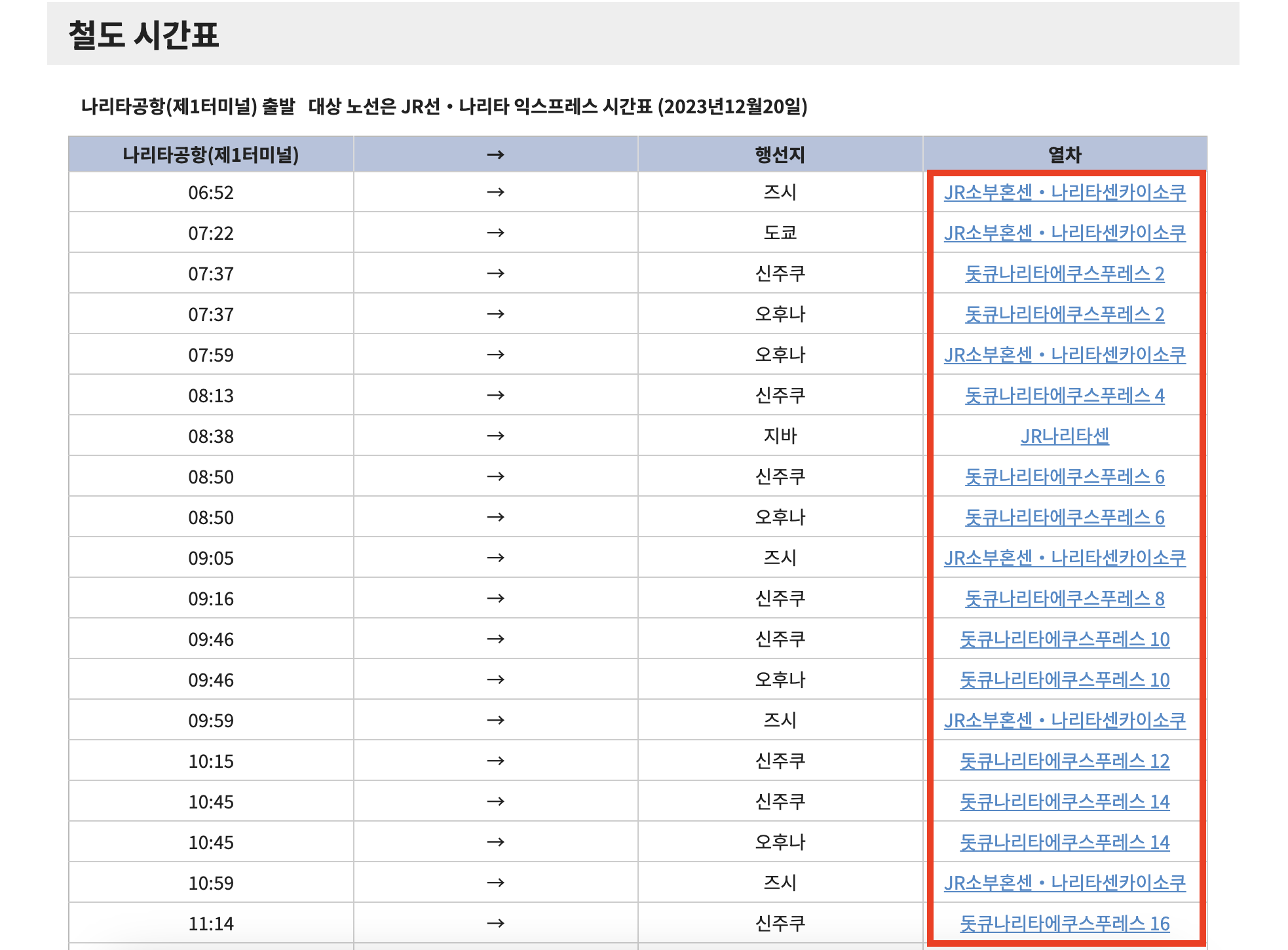Screen dimensions: 1288x950
Task: Select the 06:52 departure time cell
Action: tap(211, 193)
